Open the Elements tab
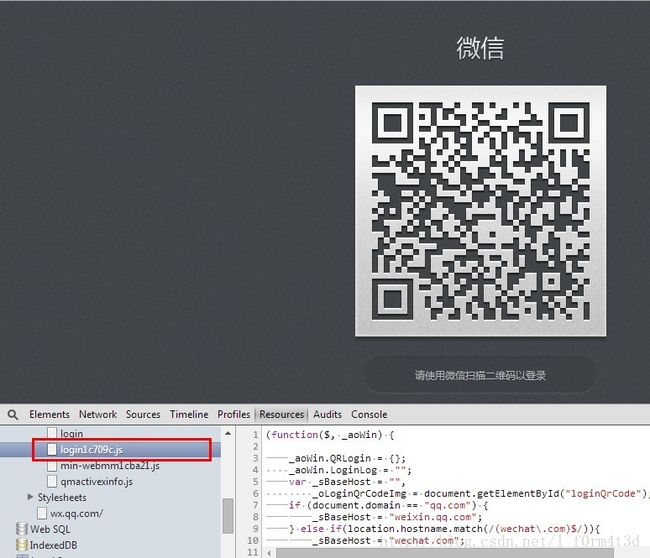 click(49, 414)
